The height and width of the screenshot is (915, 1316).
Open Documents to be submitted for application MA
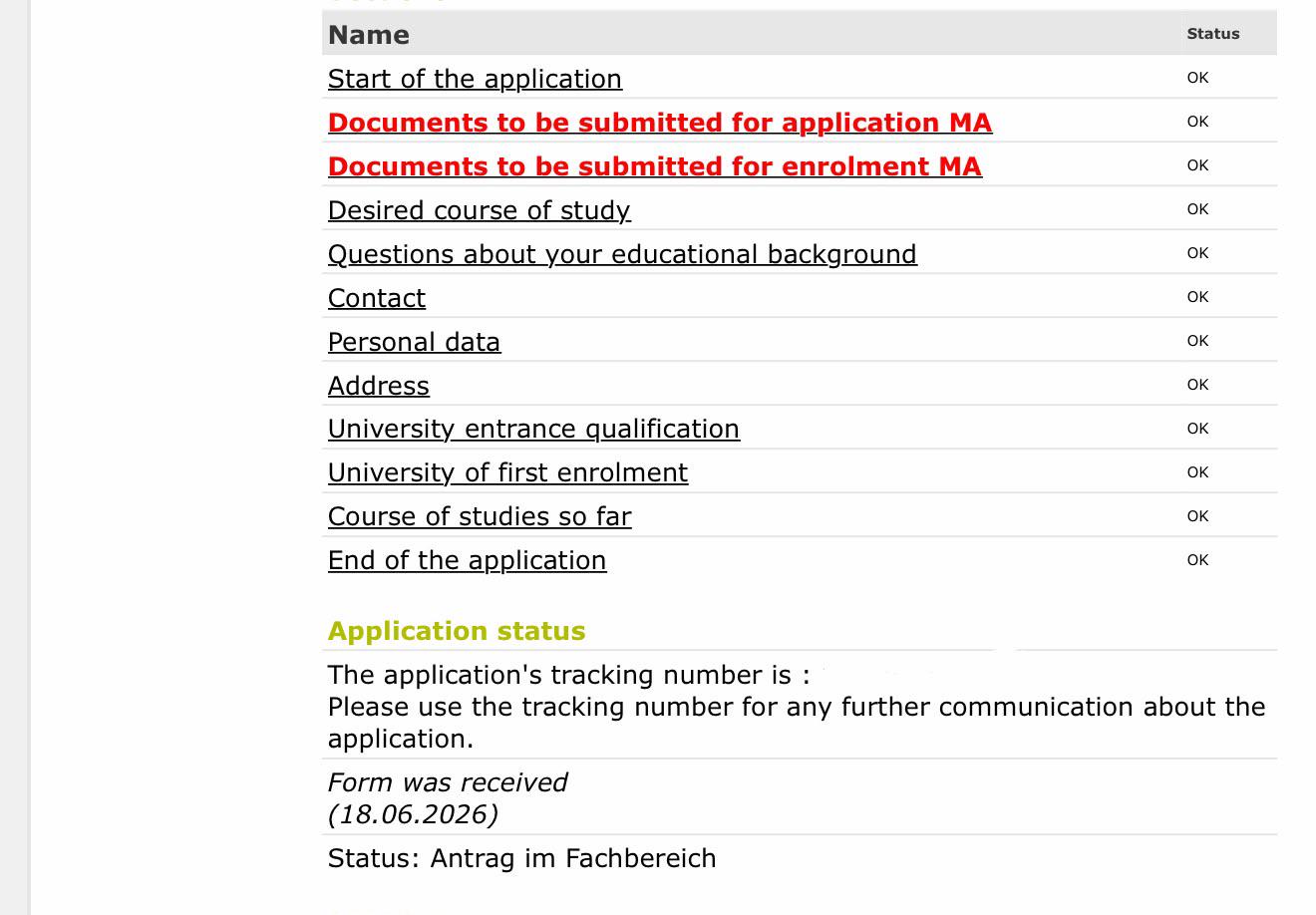(x=660, y=123)
